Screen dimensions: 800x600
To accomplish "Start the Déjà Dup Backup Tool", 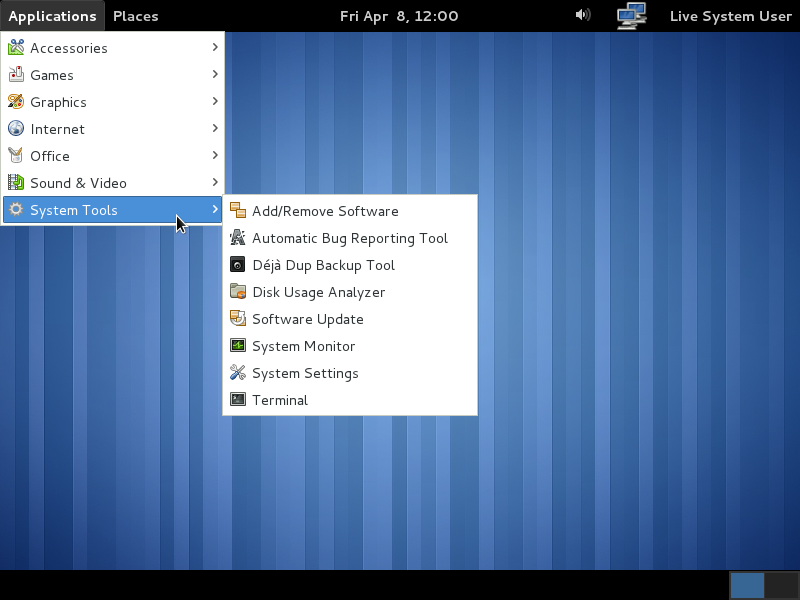I will coord(321,265).
